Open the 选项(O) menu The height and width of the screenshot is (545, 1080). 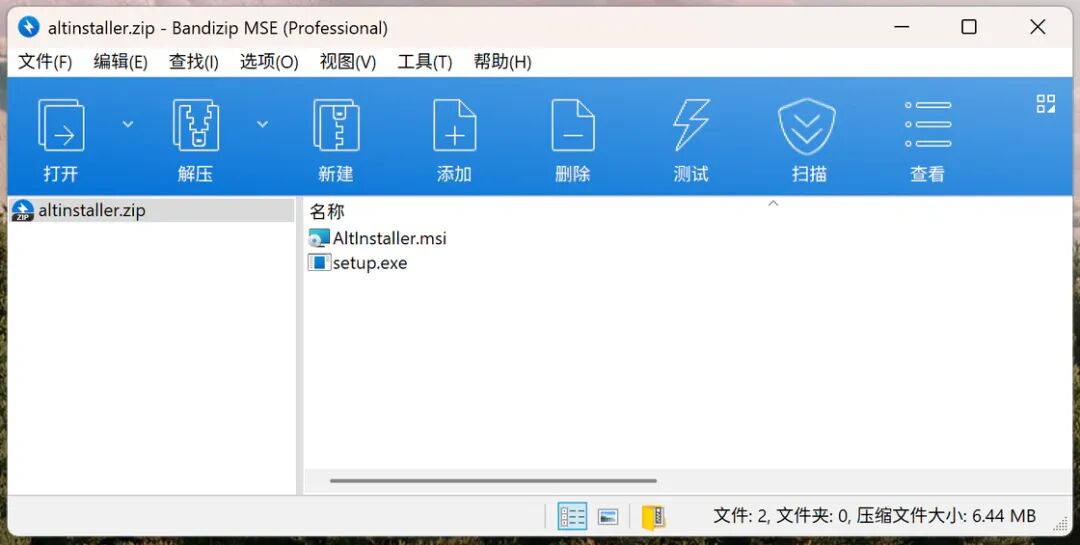coord(269,62)
